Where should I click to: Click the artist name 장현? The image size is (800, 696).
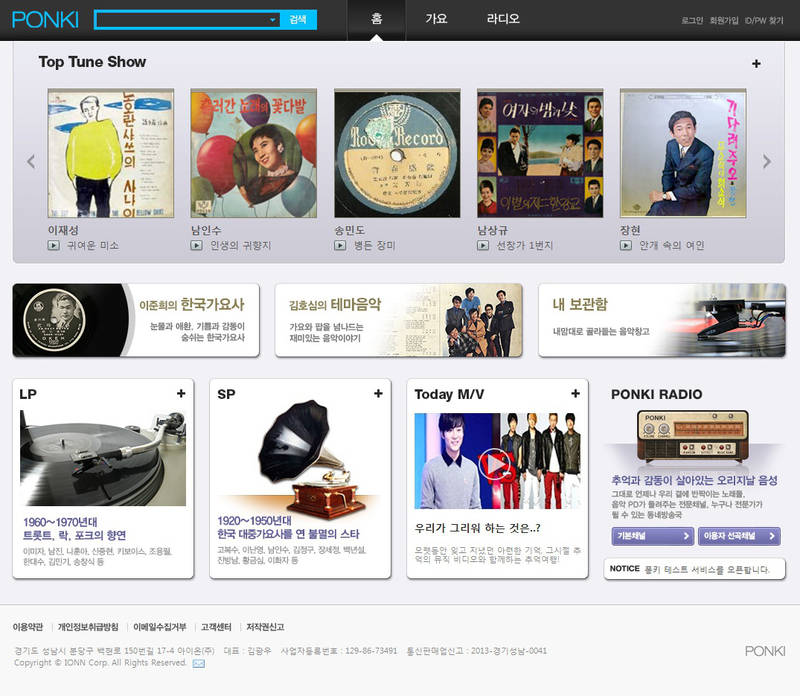pos(630,230)
